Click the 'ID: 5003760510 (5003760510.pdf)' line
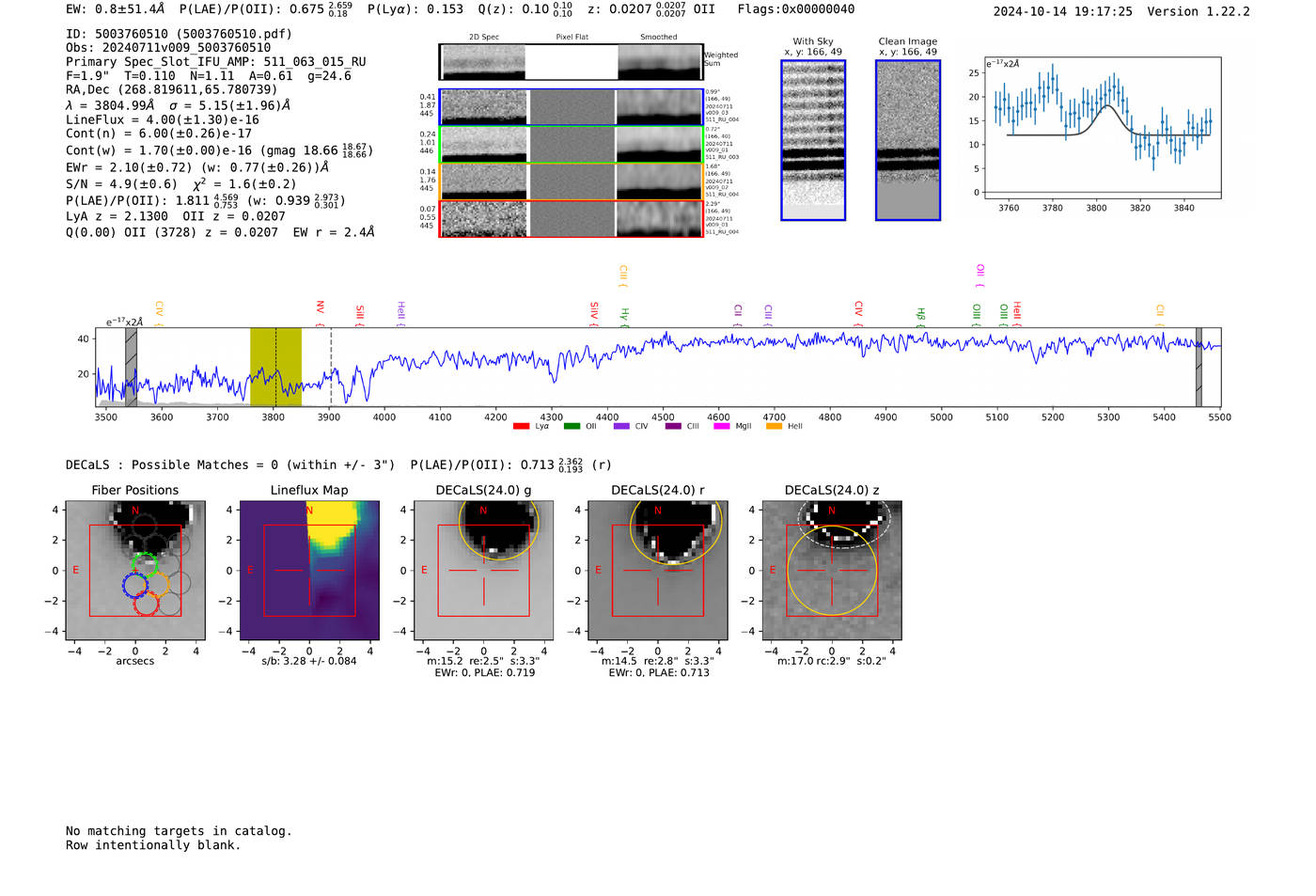1316x896 pixels. tap(179, 33)
